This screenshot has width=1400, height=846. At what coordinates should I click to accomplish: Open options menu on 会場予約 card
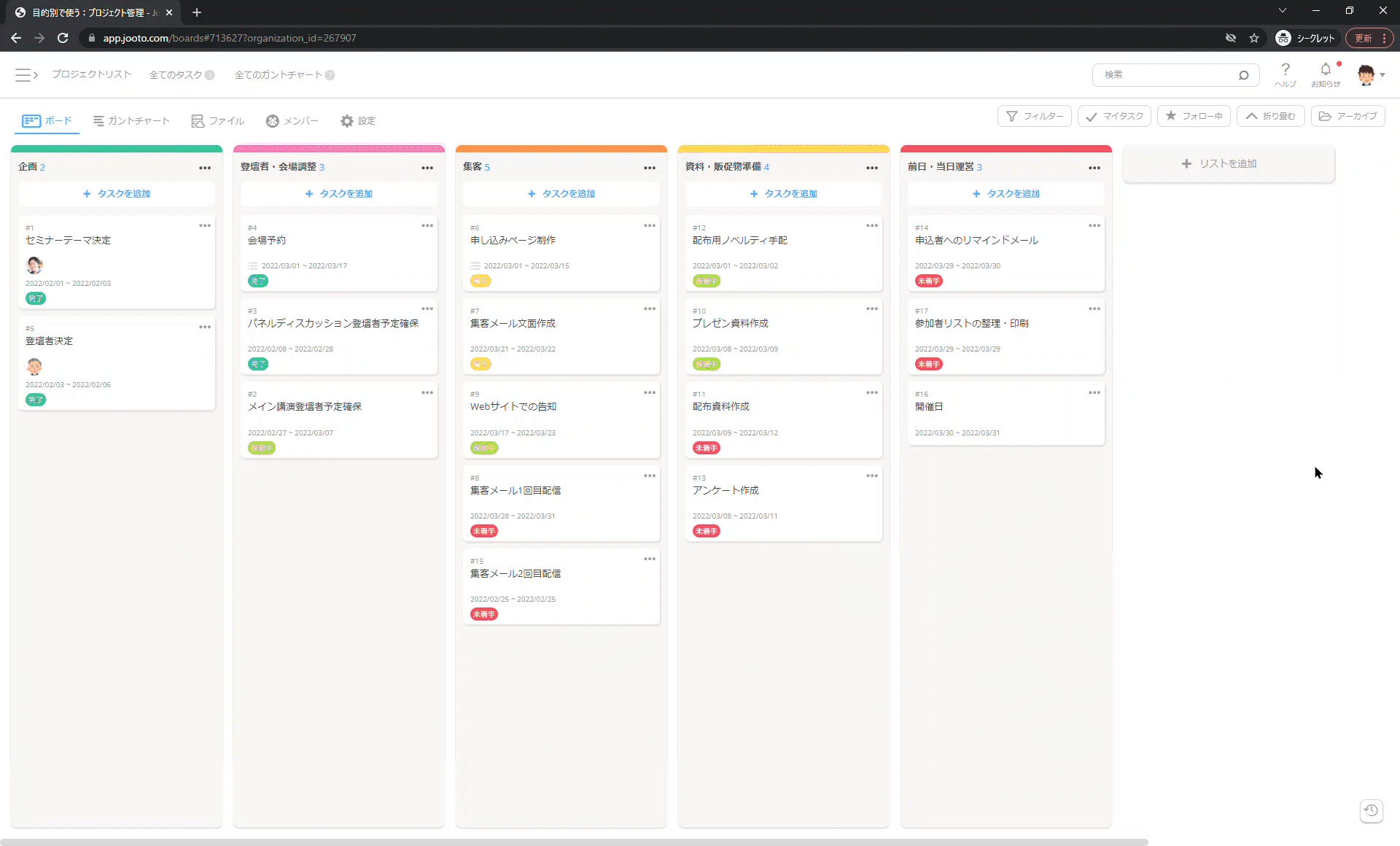point(427,226)
